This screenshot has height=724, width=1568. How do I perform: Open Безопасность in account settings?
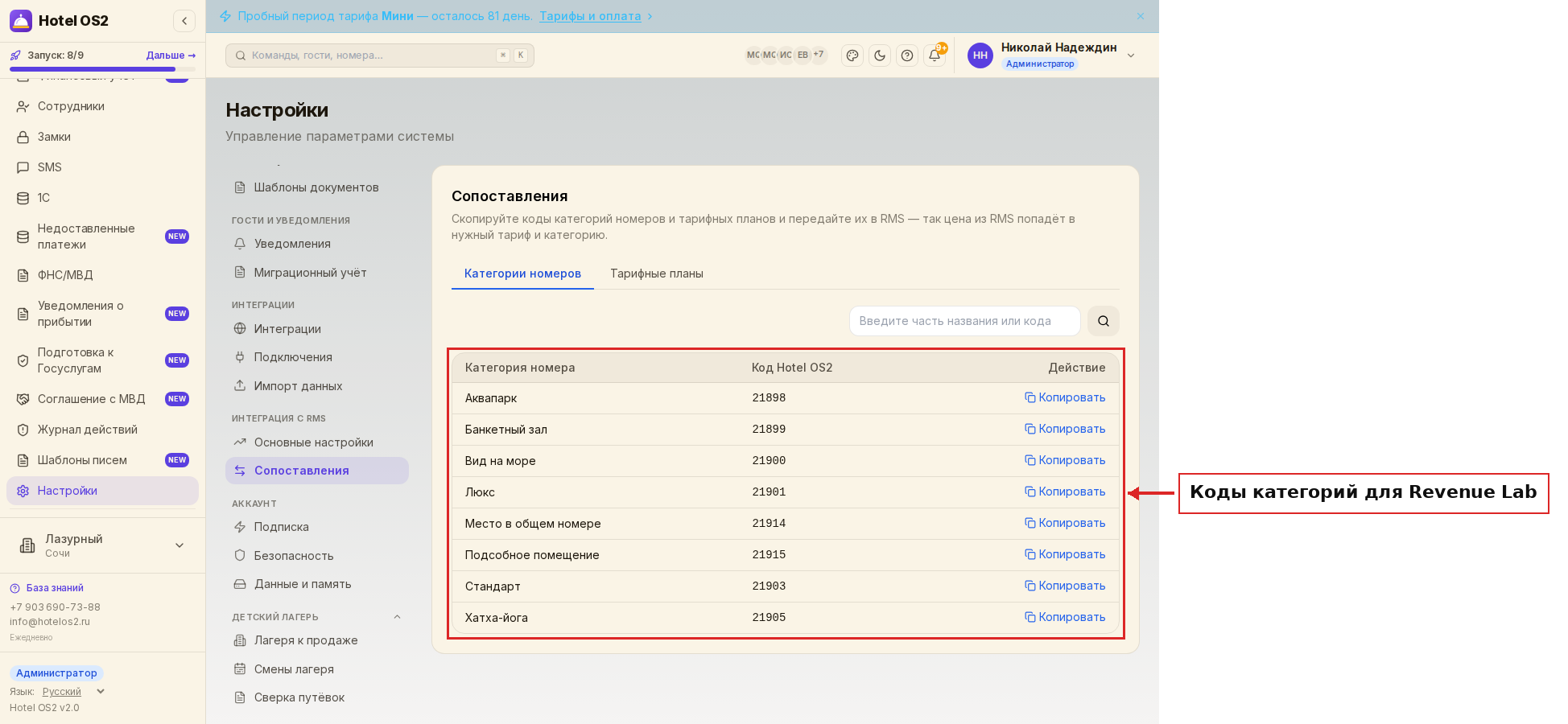click(317, 556)
